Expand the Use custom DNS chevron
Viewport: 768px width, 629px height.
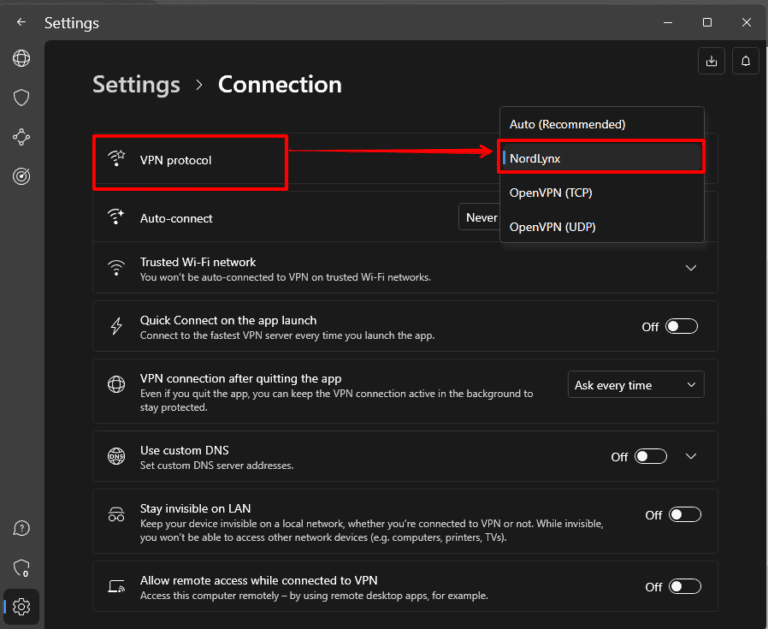click(690, 457)
